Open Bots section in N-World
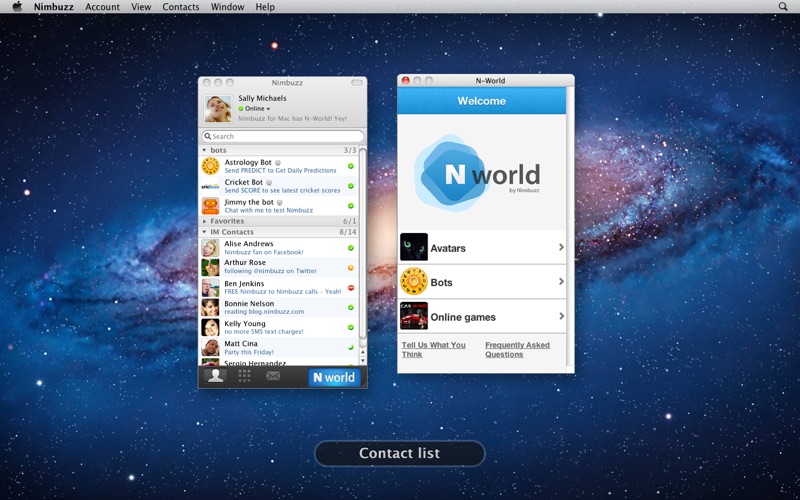The height and width of the screenshot is (500, 800). pos(482,282)
